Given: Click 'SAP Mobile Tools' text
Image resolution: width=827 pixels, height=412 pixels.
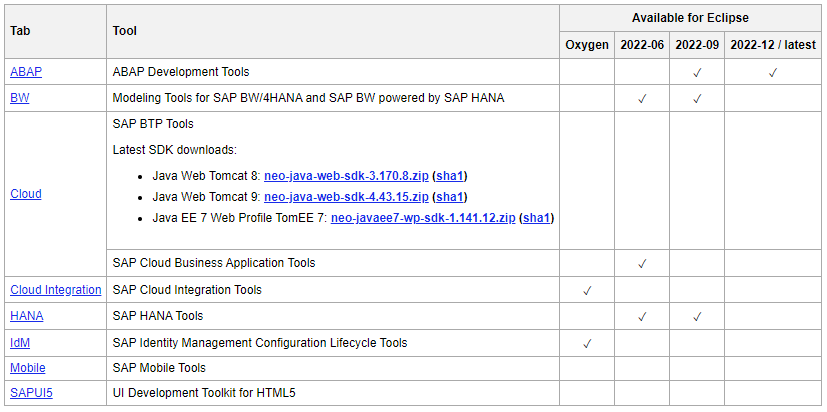Looking at the screenshot, I should tap(159, 368).
